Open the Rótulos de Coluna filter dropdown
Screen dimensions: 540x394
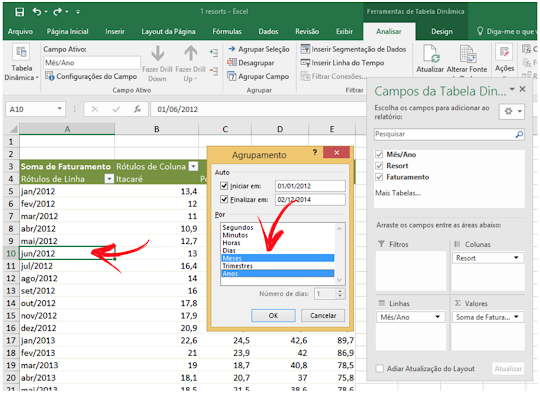194,167
